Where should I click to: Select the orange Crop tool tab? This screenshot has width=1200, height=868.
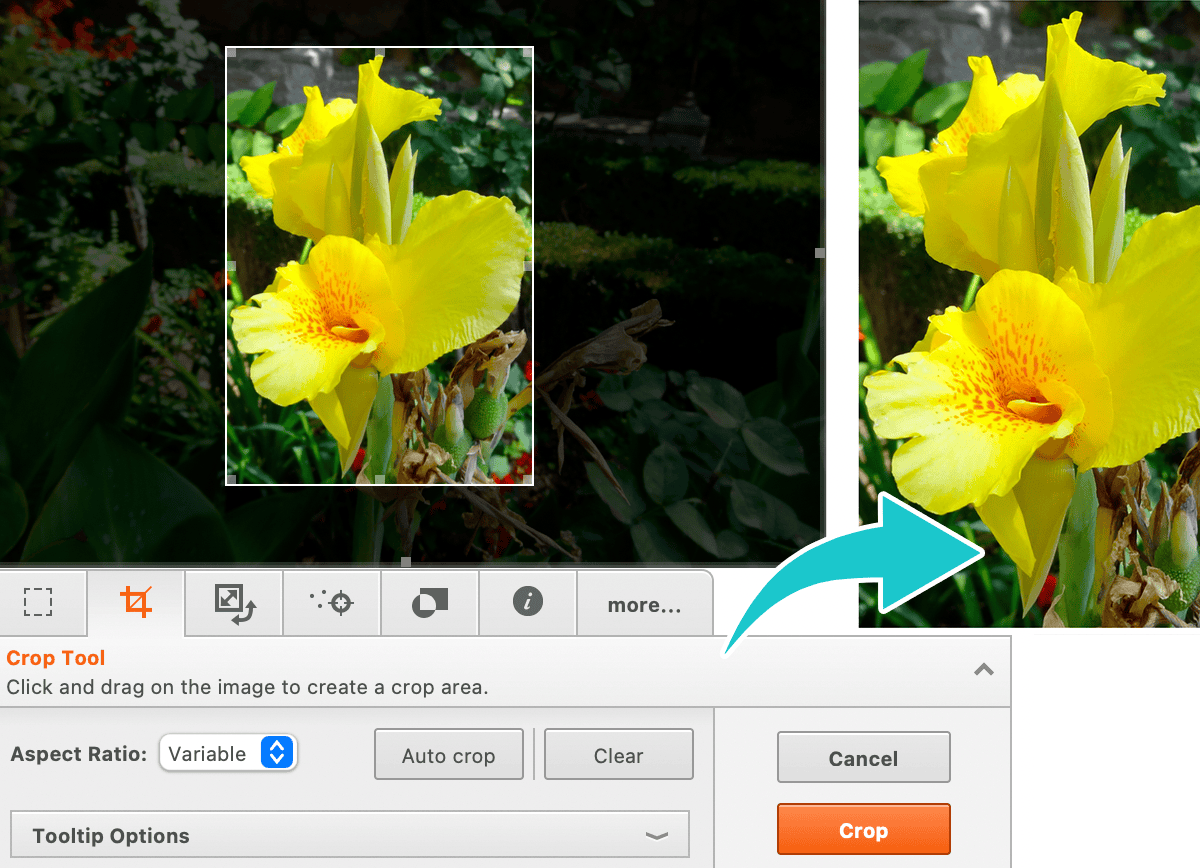[x=135, y=603]
